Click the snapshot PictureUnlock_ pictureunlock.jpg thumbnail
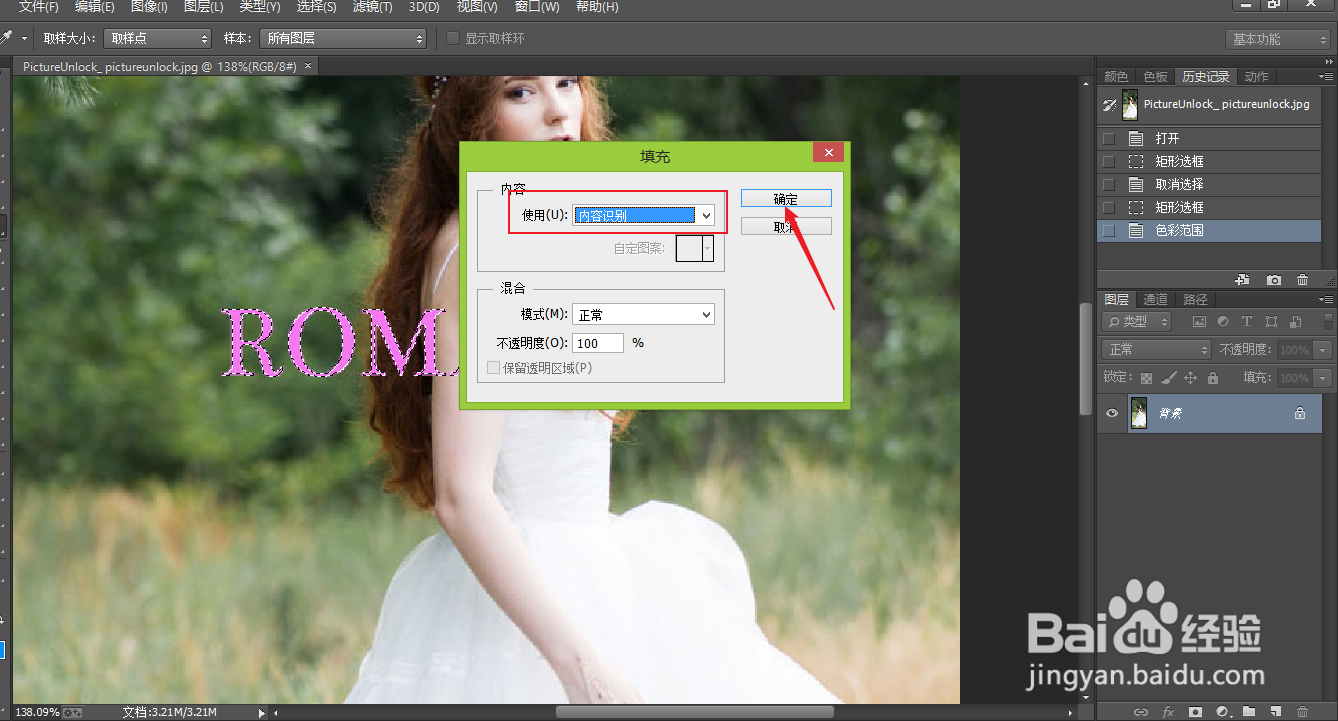 tap(1130, 104)
